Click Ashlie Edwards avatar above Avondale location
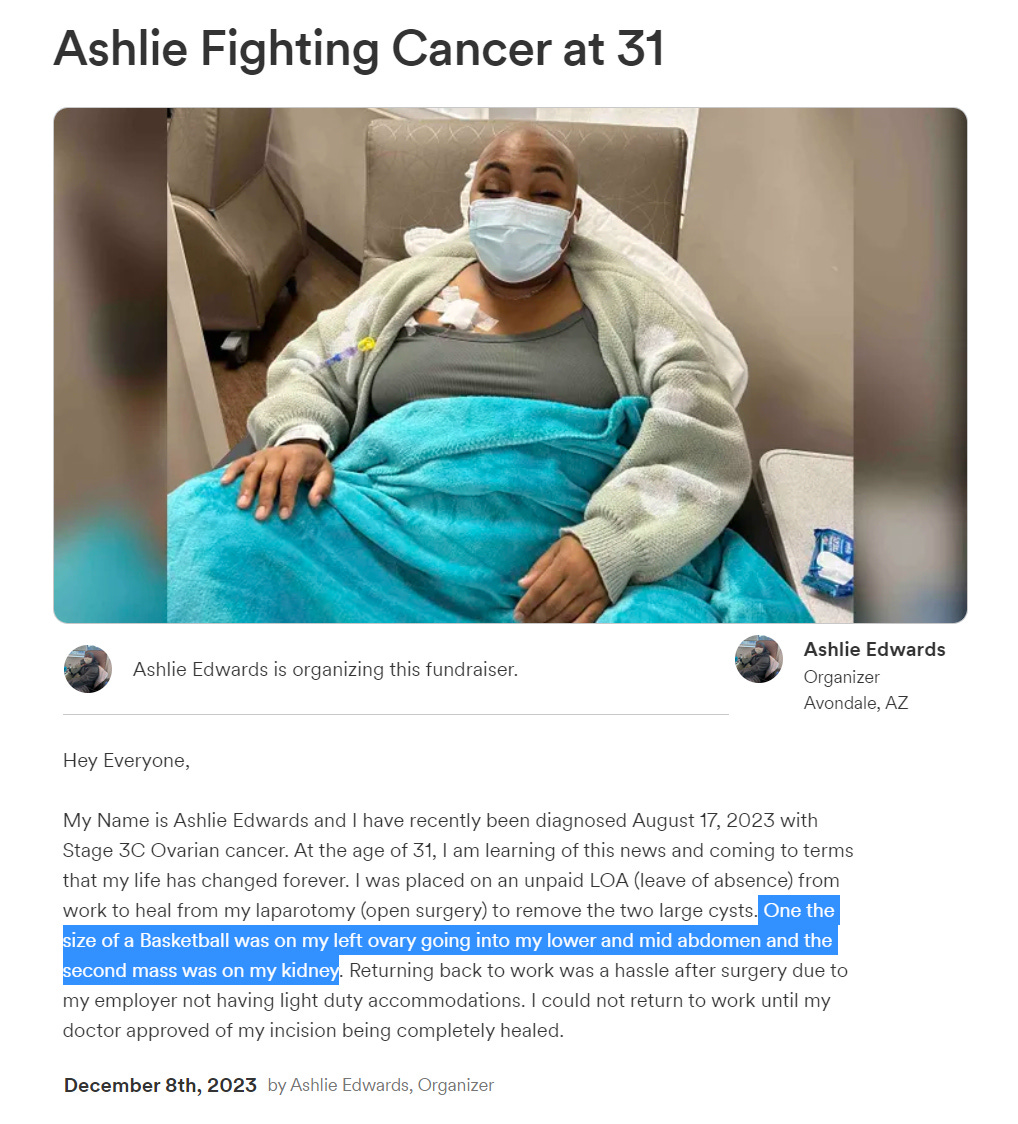Image resolution: width=1018 pixels, height=1124 pixels. (758, 659)
